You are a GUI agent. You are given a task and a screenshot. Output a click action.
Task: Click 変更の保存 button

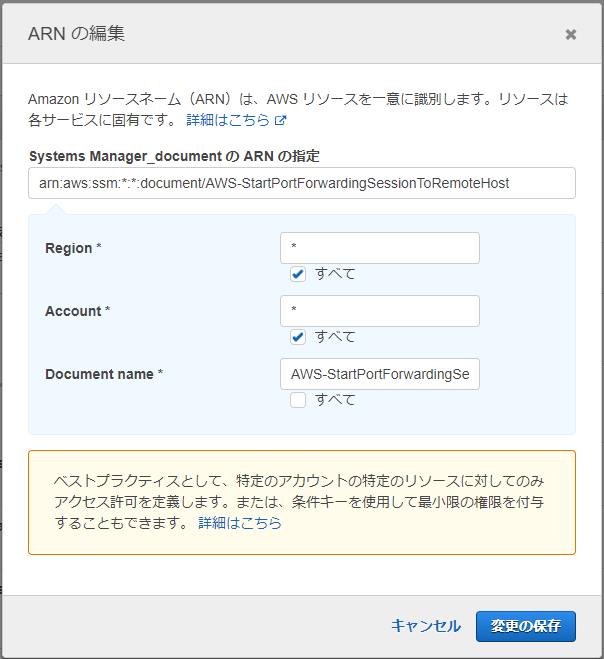click(x=526, y=626)
